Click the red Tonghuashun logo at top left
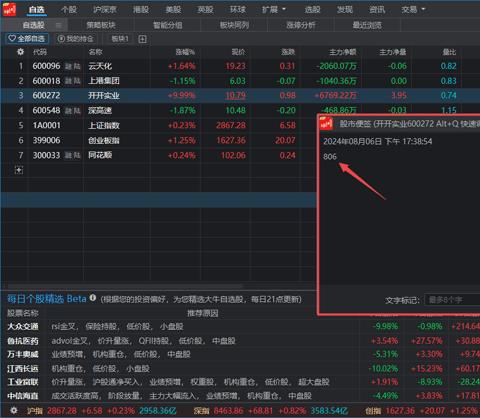 (x=9, y=9)
